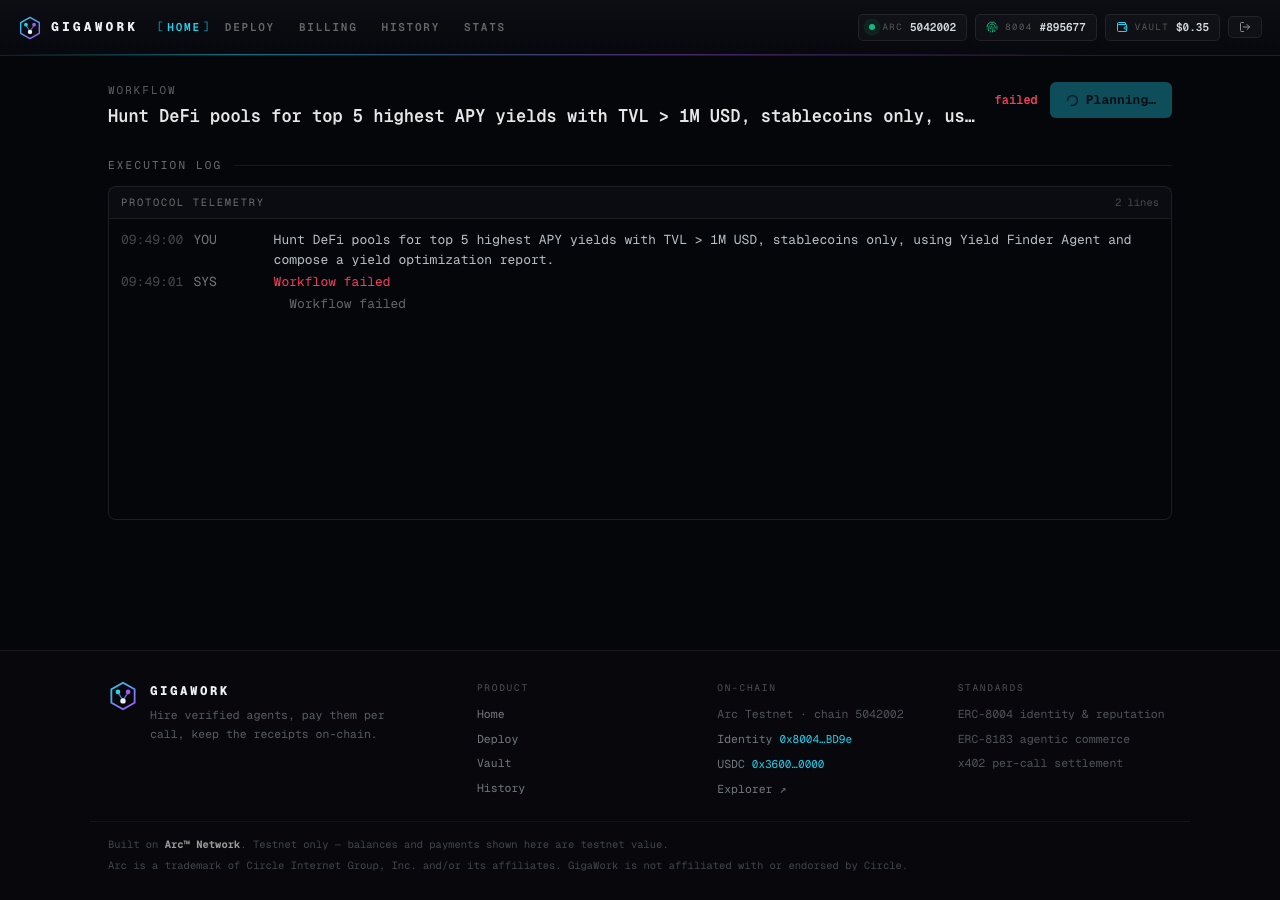
Task: Open the HISTORY tab in the top navigation
Action: [410, 28]
